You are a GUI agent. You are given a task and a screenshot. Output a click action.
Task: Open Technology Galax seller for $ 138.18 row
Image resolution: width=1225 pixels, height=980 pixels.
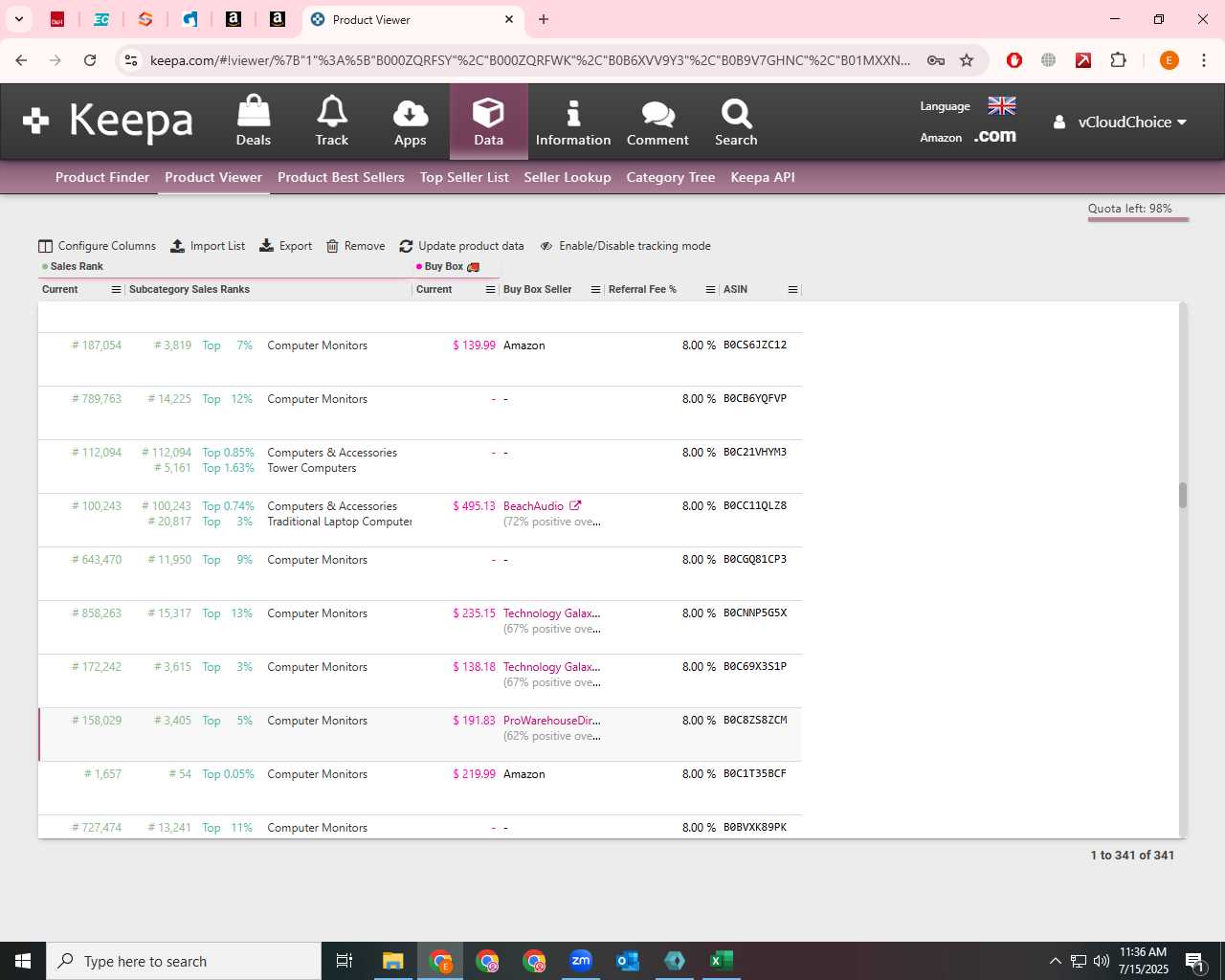[552, 667]
